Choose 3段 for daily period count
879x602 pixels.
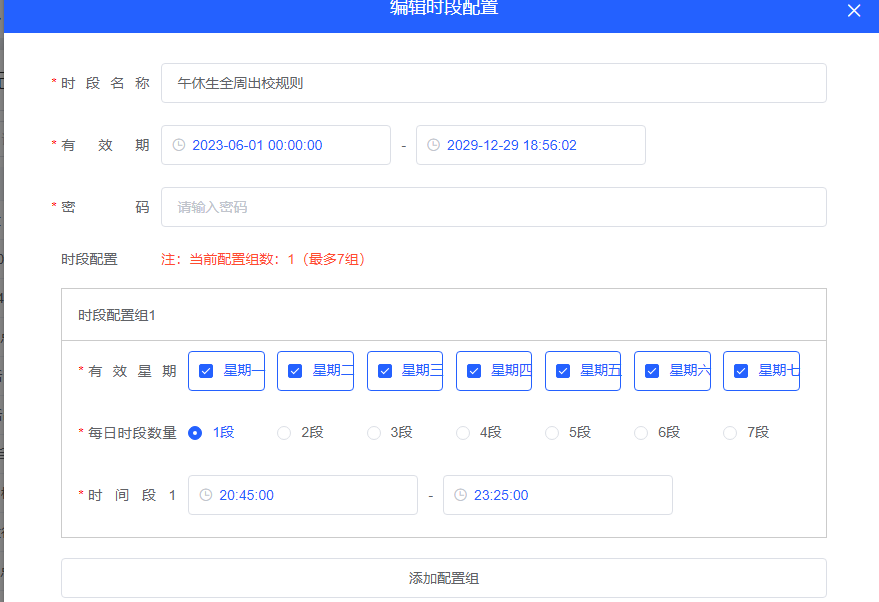[x=374, y=433]
